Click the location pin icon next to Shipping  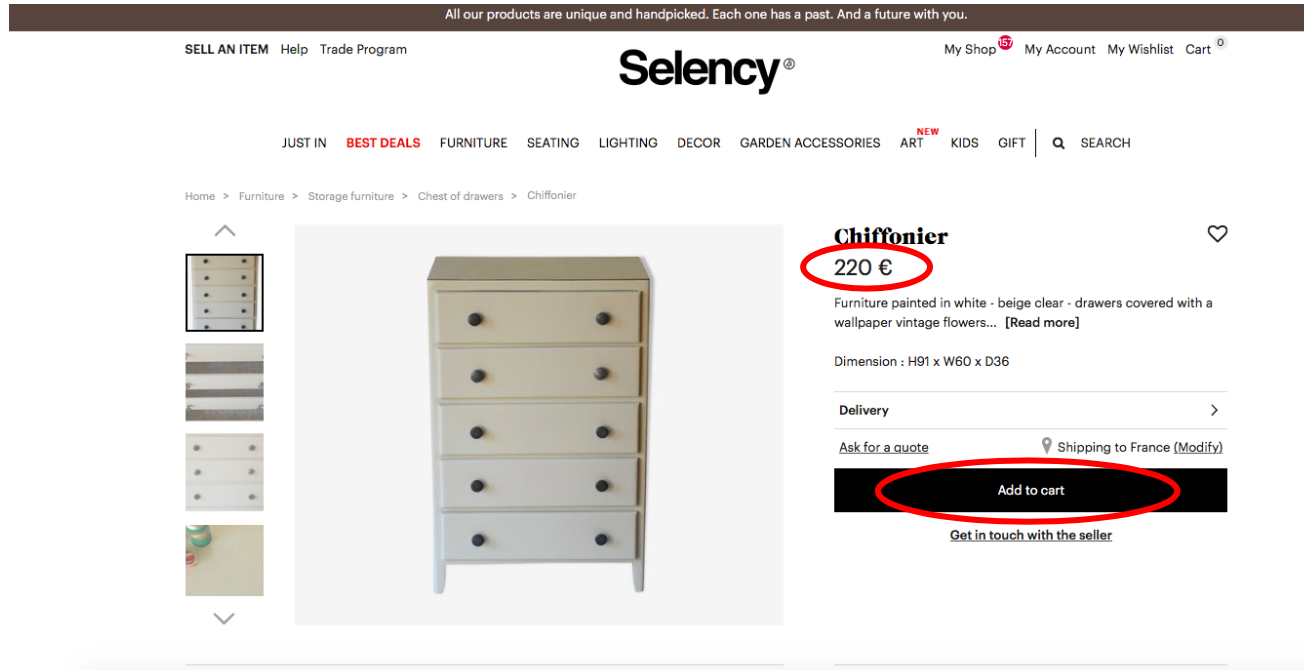click(1047, 446)
